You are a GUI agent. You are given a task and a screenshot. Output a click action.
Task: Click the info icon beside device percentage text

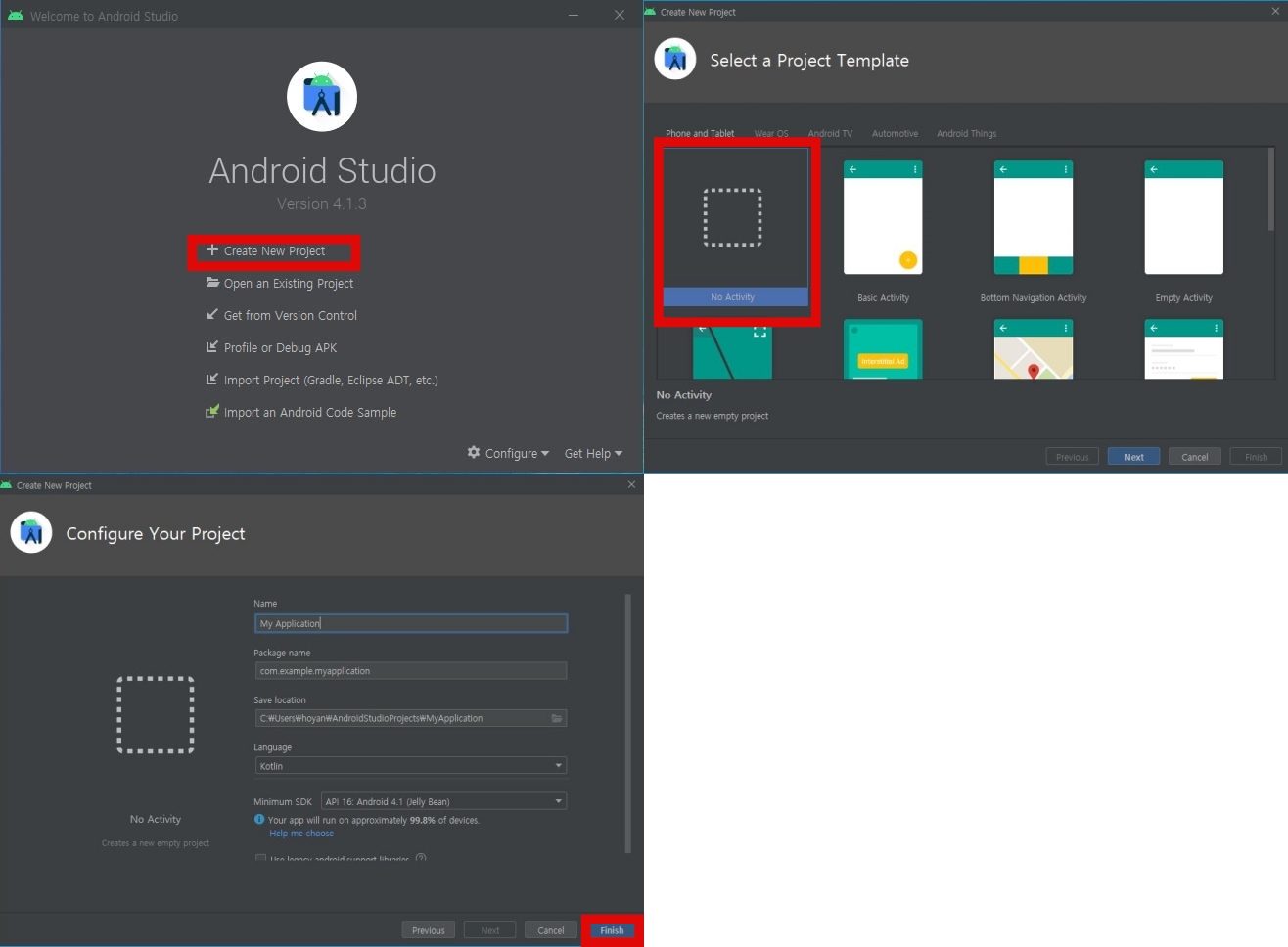(x=259, y=820)
